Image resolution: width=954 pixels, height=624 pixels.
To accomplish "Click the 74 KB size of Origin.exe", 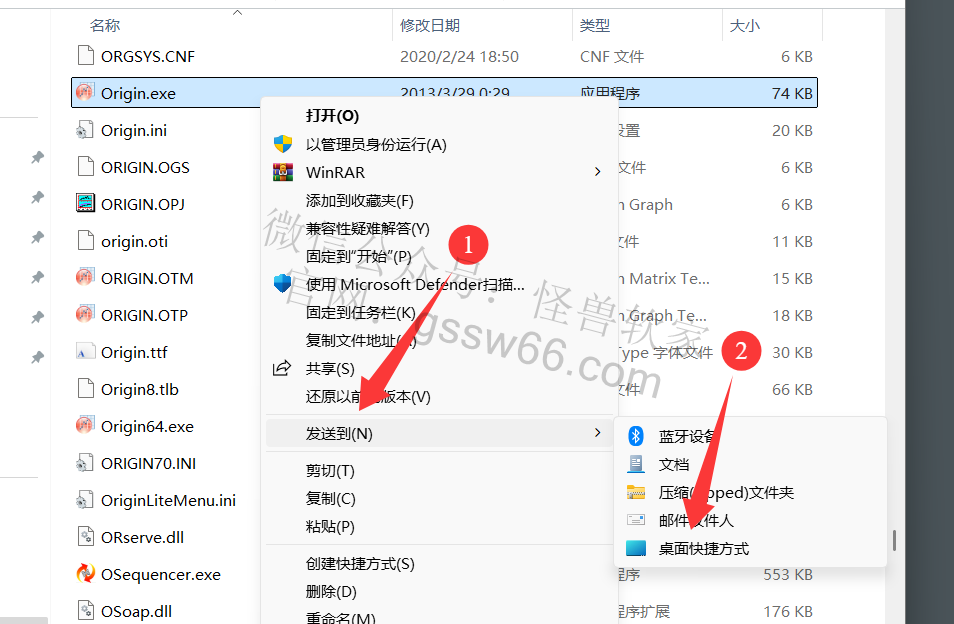I will [792, 93].
